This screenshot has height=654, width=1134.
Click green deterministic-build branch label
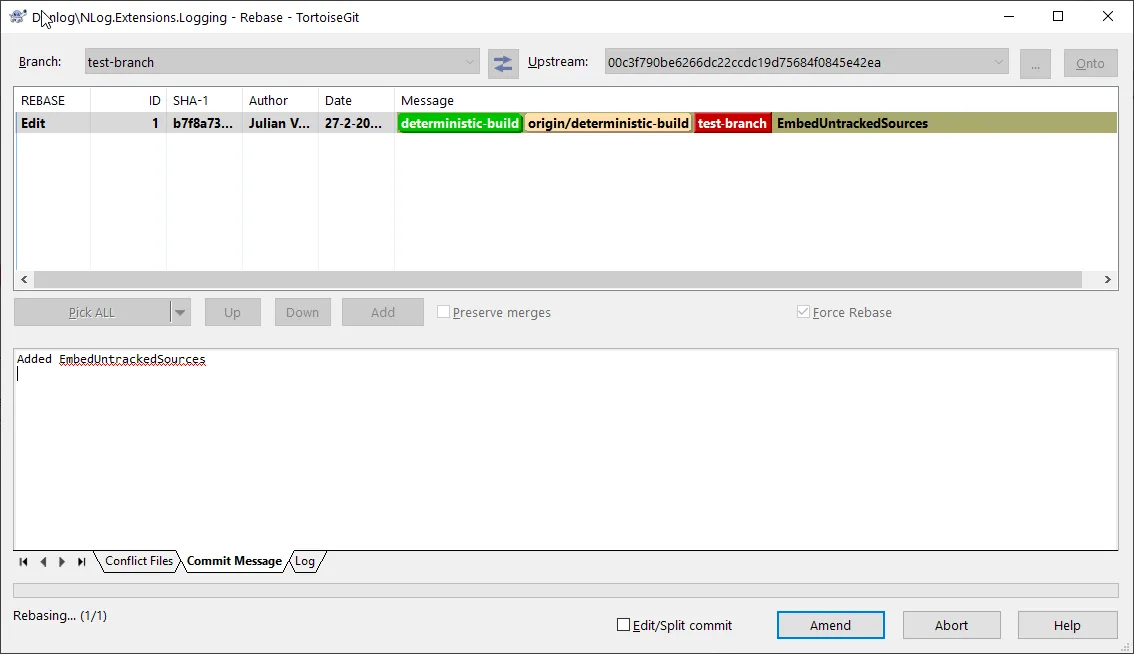tap(460, 123)
